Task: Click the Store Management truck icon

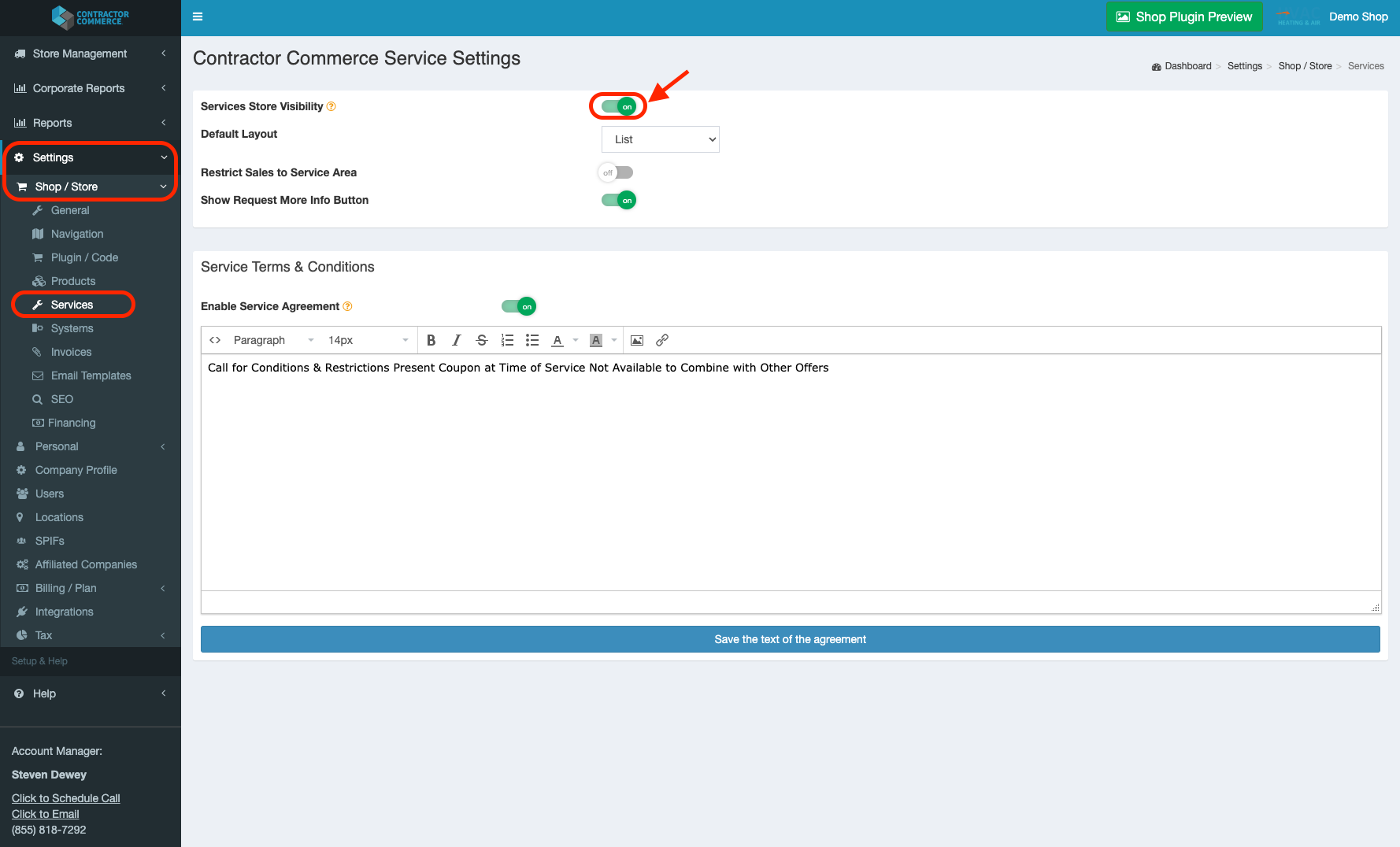Action: coord(20,54)
